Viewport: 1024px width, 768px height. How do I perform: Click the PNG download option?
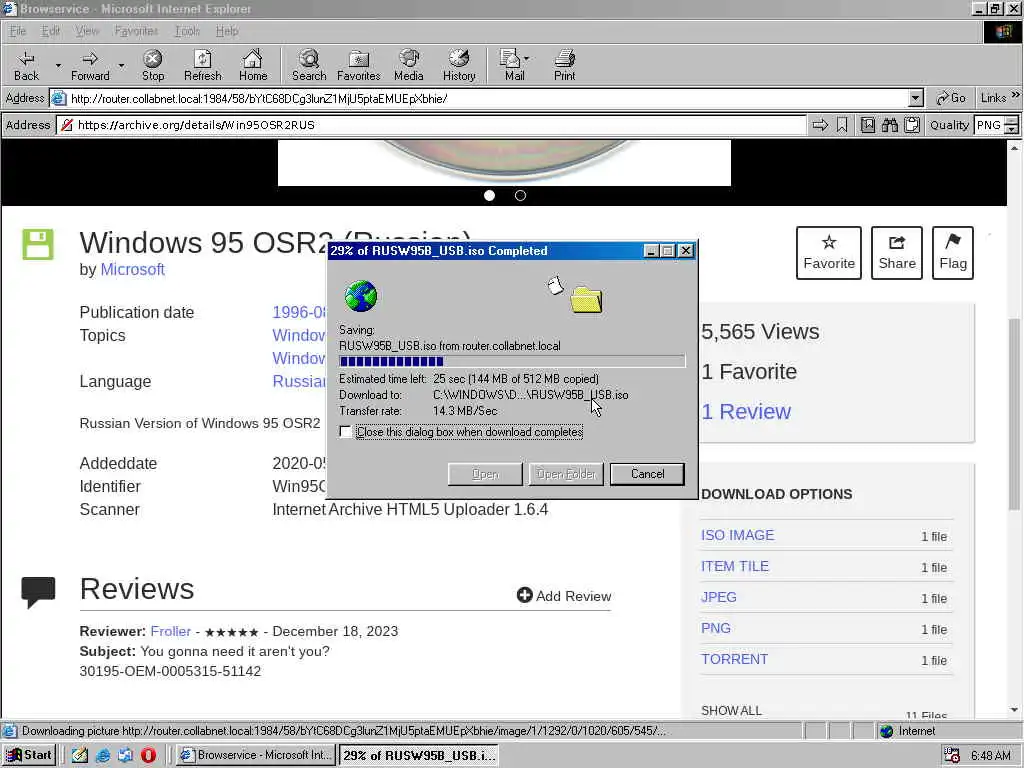pos(716,628)
